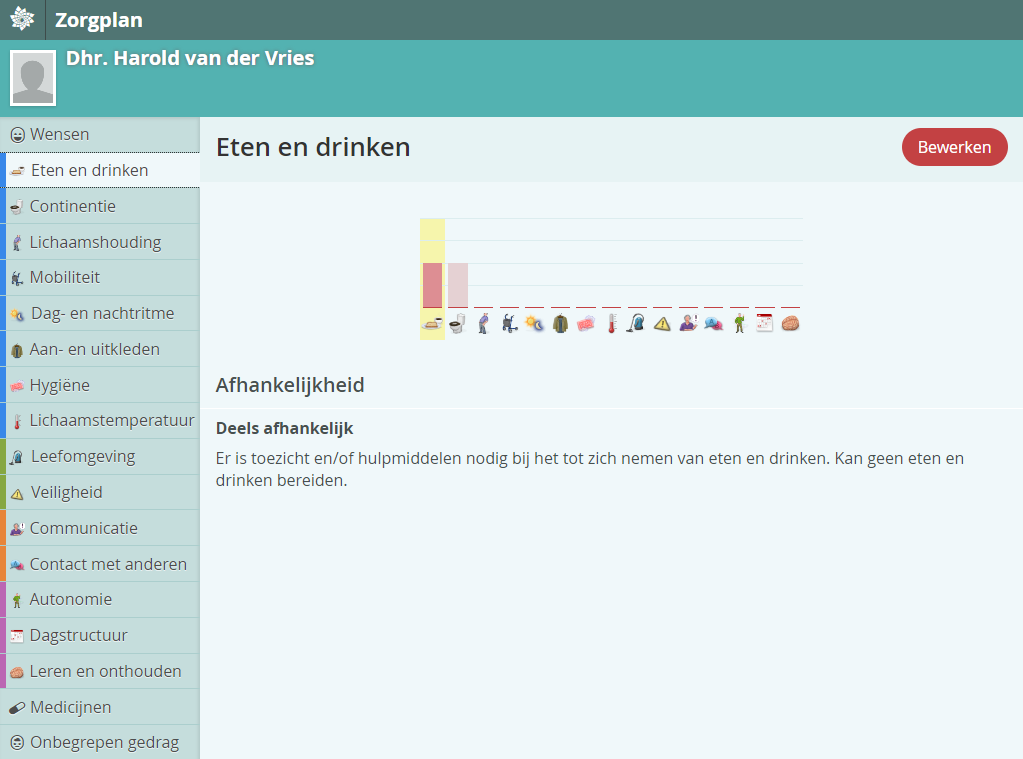Screen dimensions: 1023x759
Task: Navigate to Communicatie in sidebar
Action: pos(83,528)
